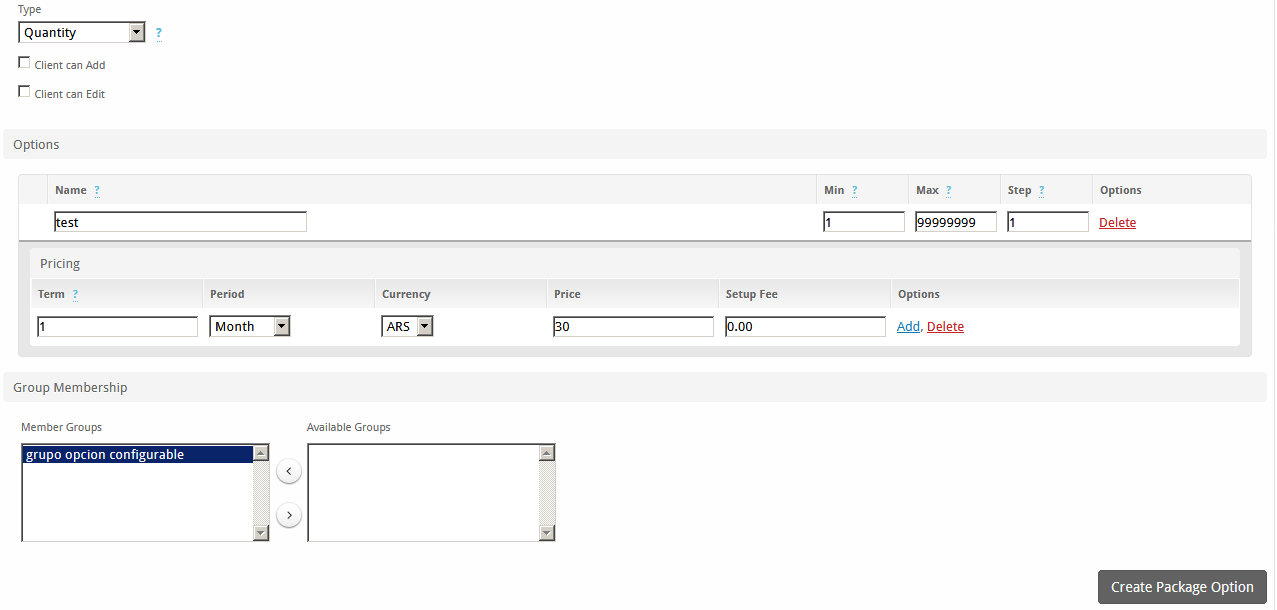Click the Create Package Option button
The height and width of the screenshot is (610, 1277).
[x=1182, y=587]
